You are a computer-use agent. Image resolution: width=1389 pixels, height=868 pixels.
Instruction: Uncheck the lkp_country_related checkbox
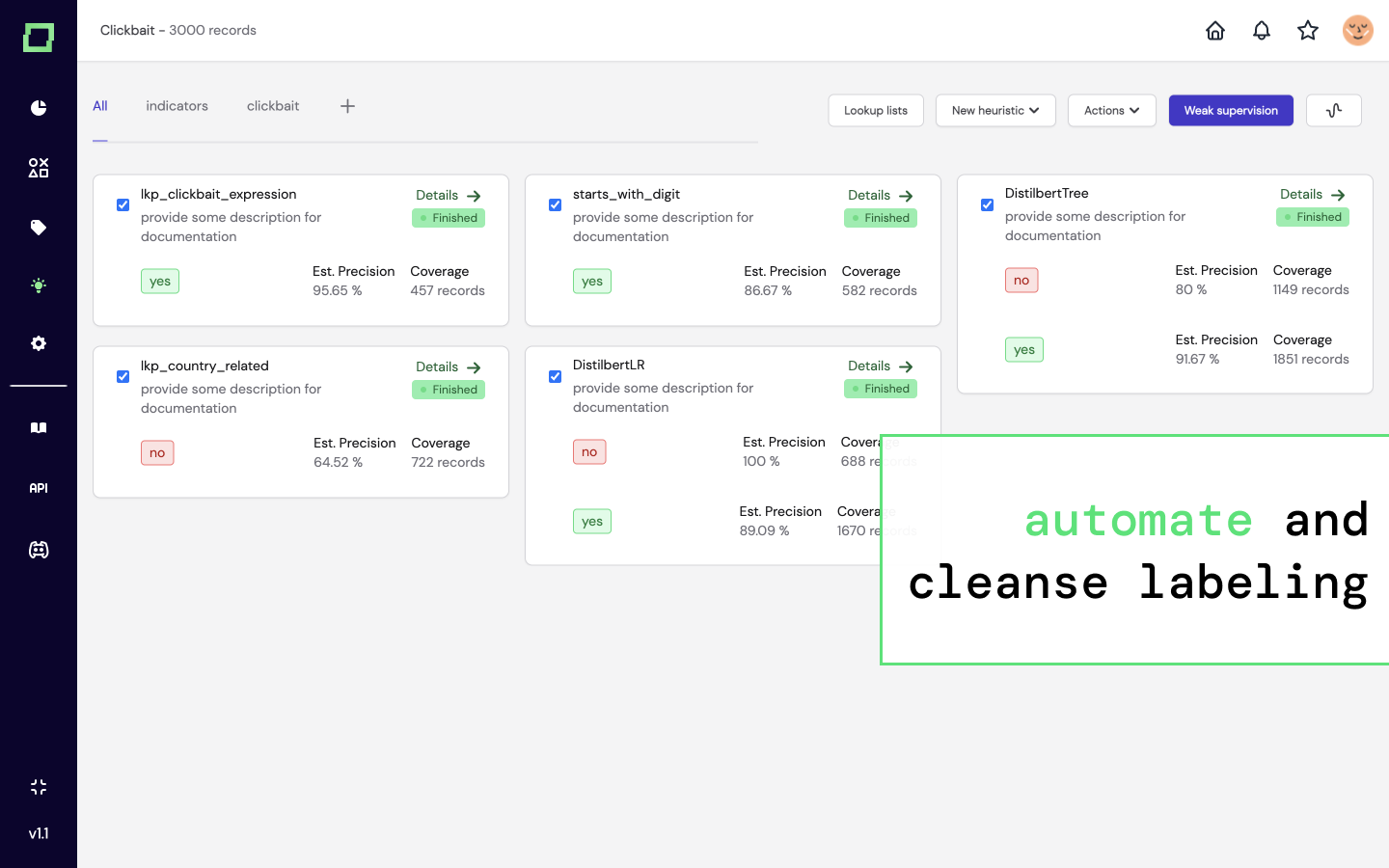[123, 376]
